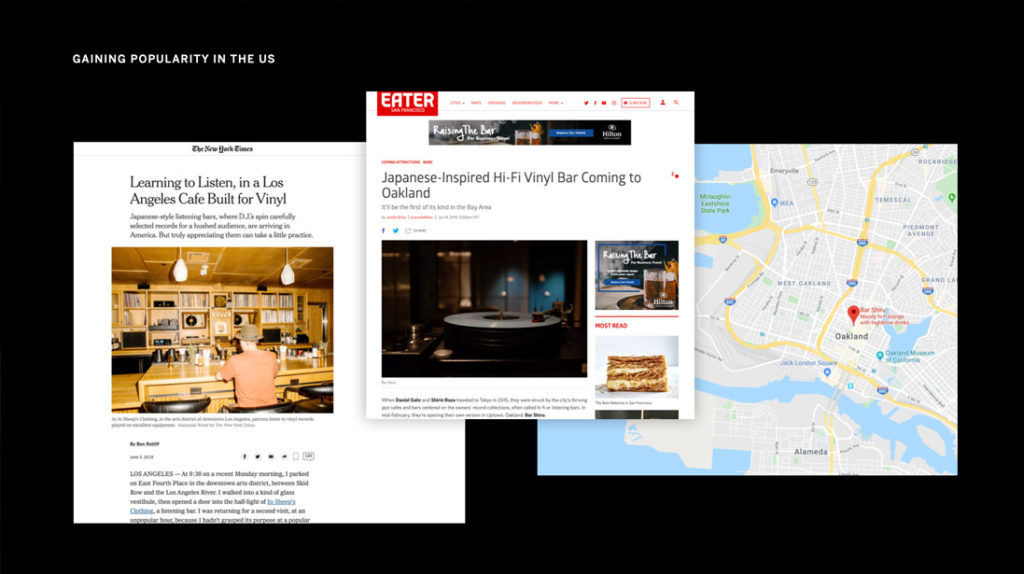Share NYT article on Facebook icon
This screenshot has width=1024, height=574.
pos(244,456)
